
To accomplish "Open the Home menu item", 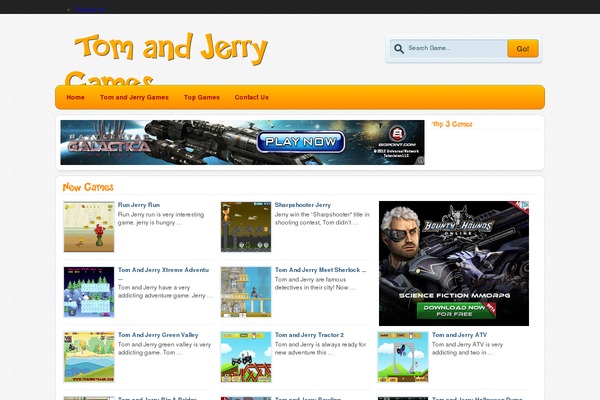I will (75, 97).
